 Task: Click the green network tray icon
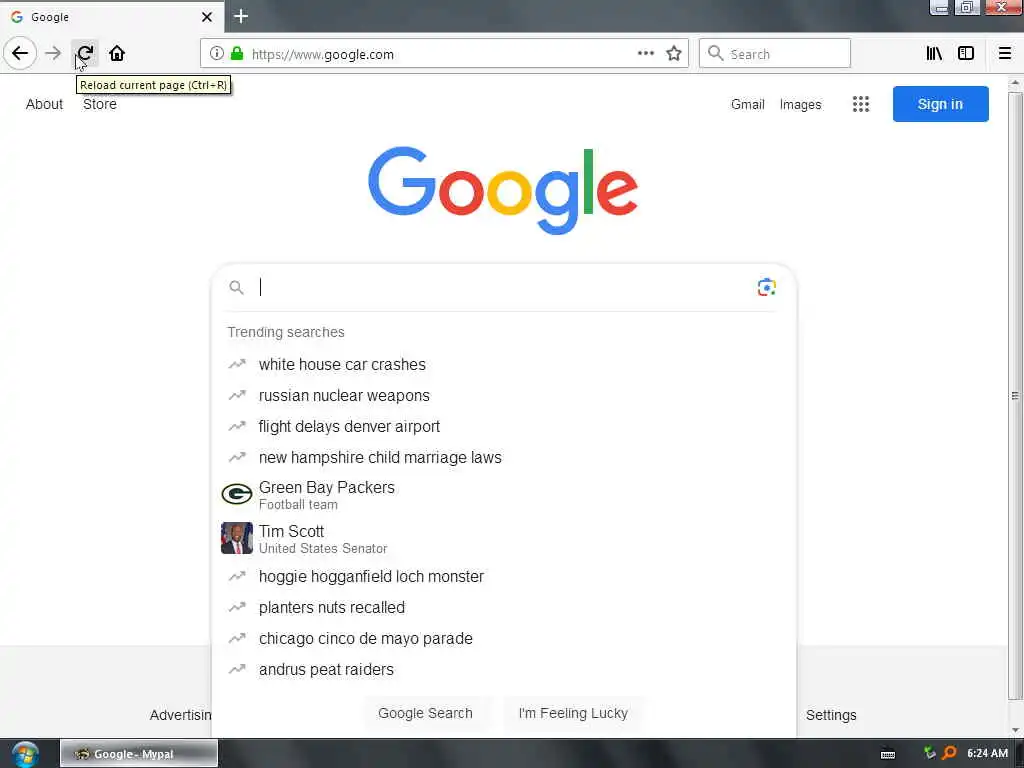coord(929,754)
